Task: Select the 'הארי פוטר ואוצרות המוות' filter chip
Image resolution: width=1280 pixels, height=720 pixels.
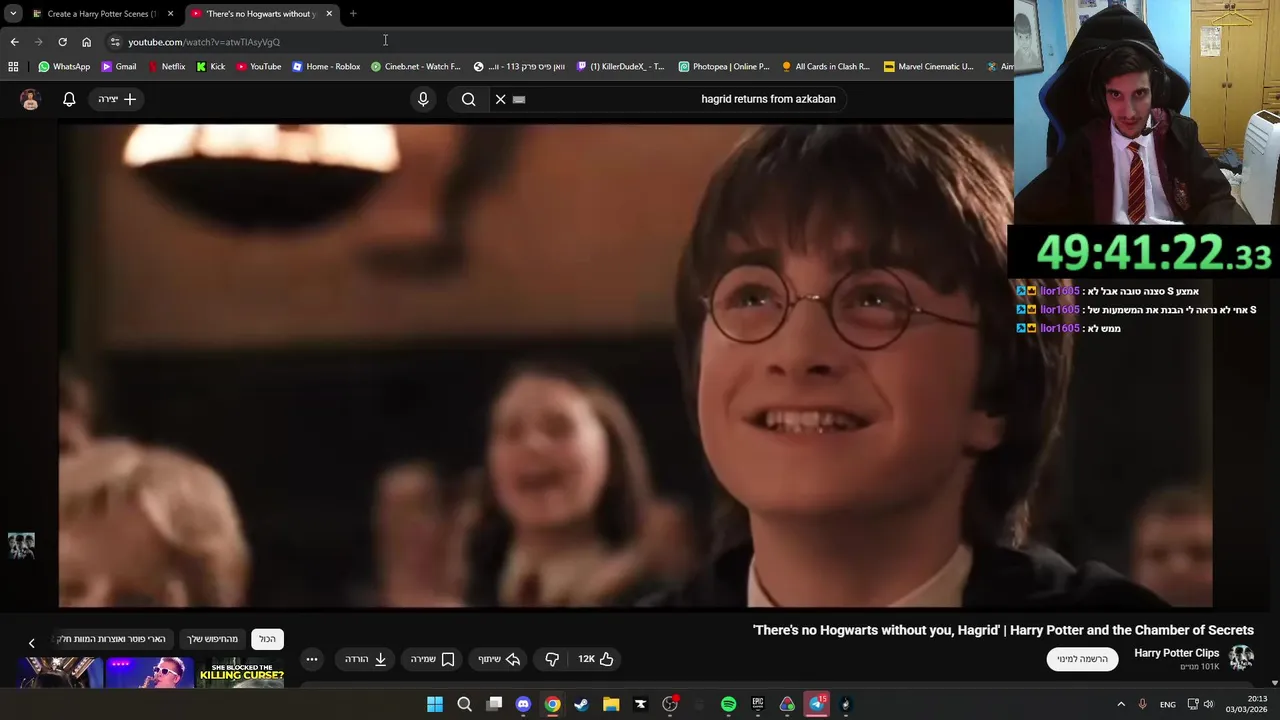Action: pos(114,639)
